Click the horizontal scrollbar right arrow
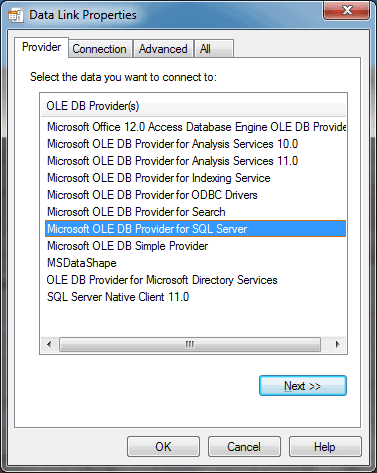This screenshot has height=473, width=377. 338,344
